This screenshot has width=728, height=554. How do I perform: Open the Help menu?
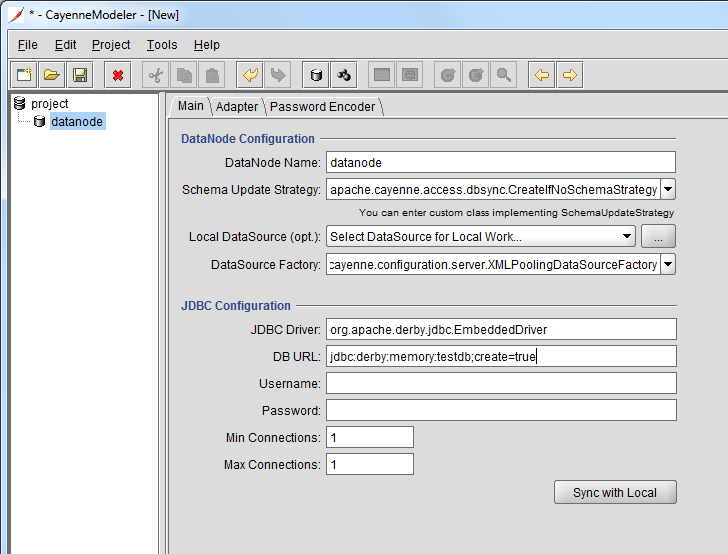(207, 45)
